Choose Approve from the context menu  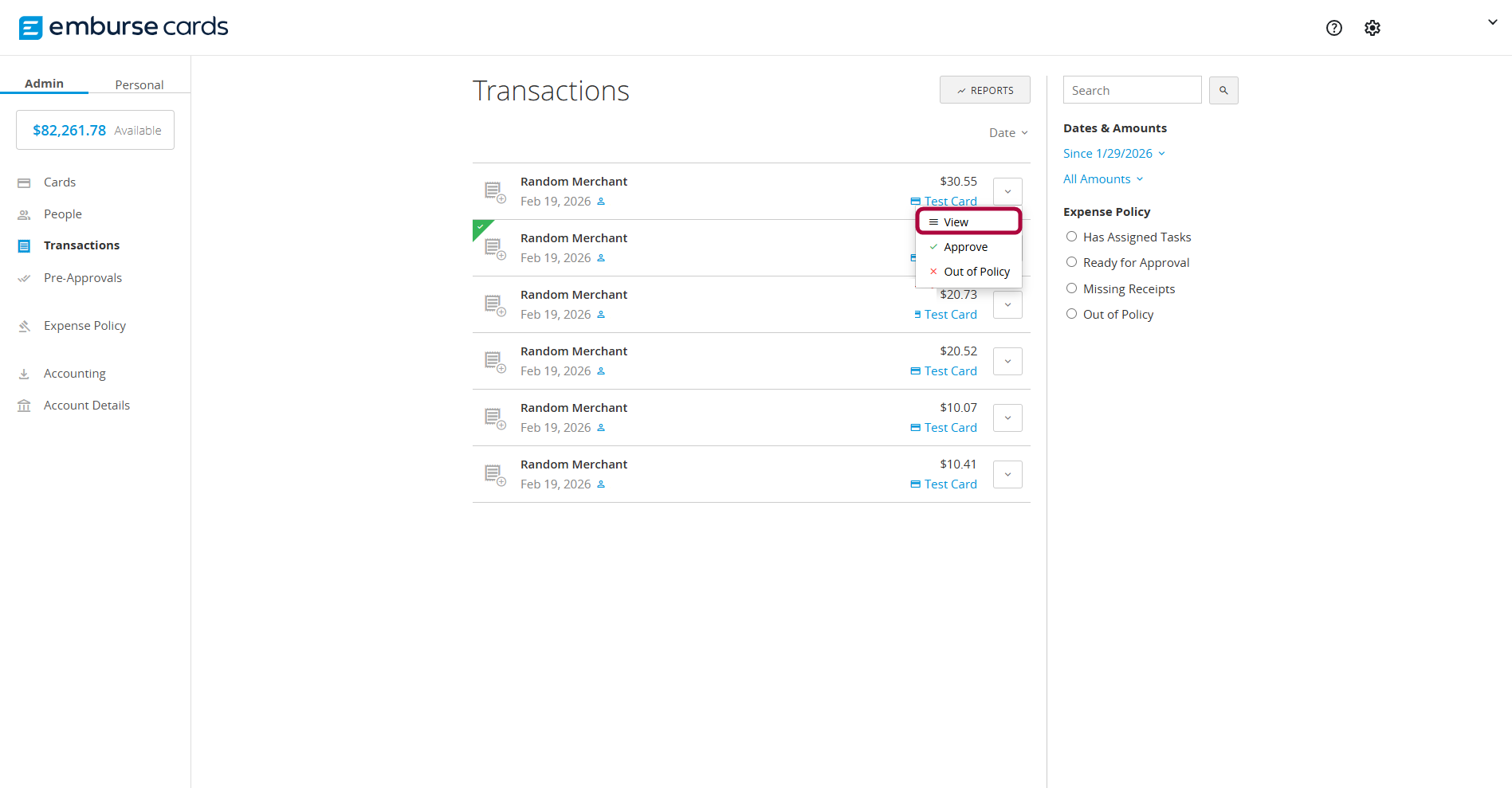tap(965, 247)
